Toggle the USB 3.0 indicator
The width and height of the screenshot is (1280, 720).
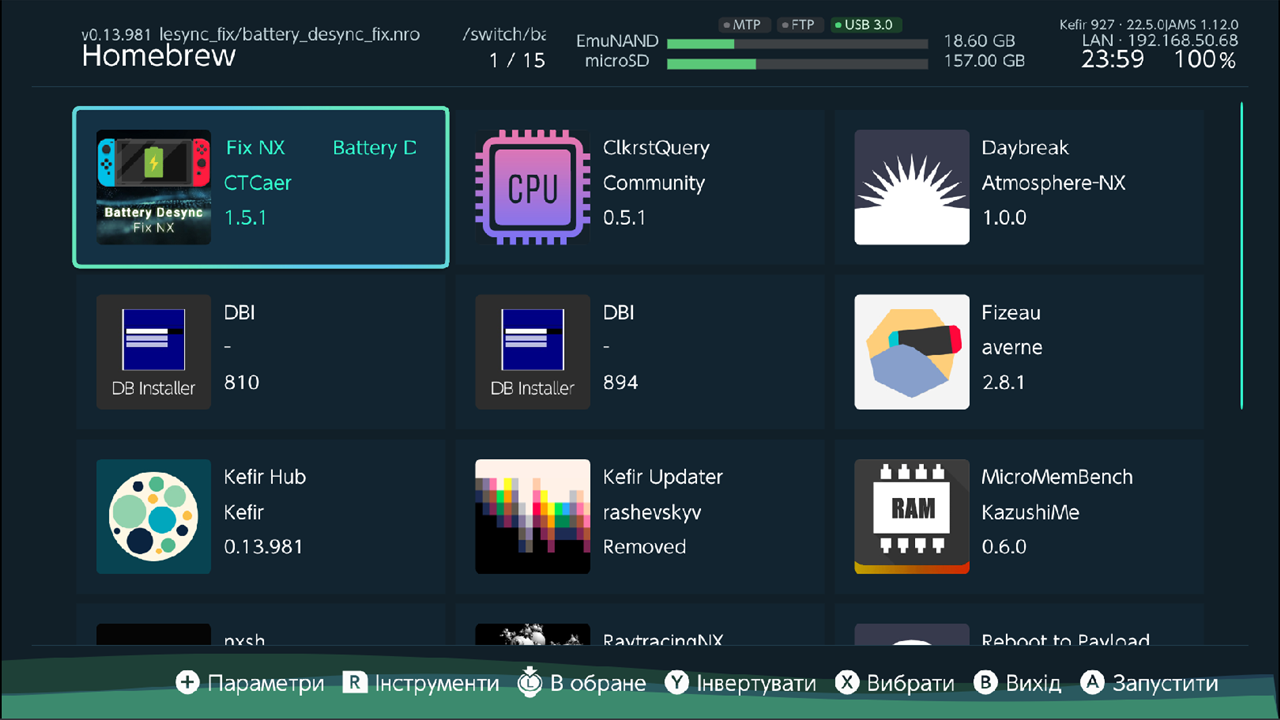pyautogui.click(x=866, y=25)
